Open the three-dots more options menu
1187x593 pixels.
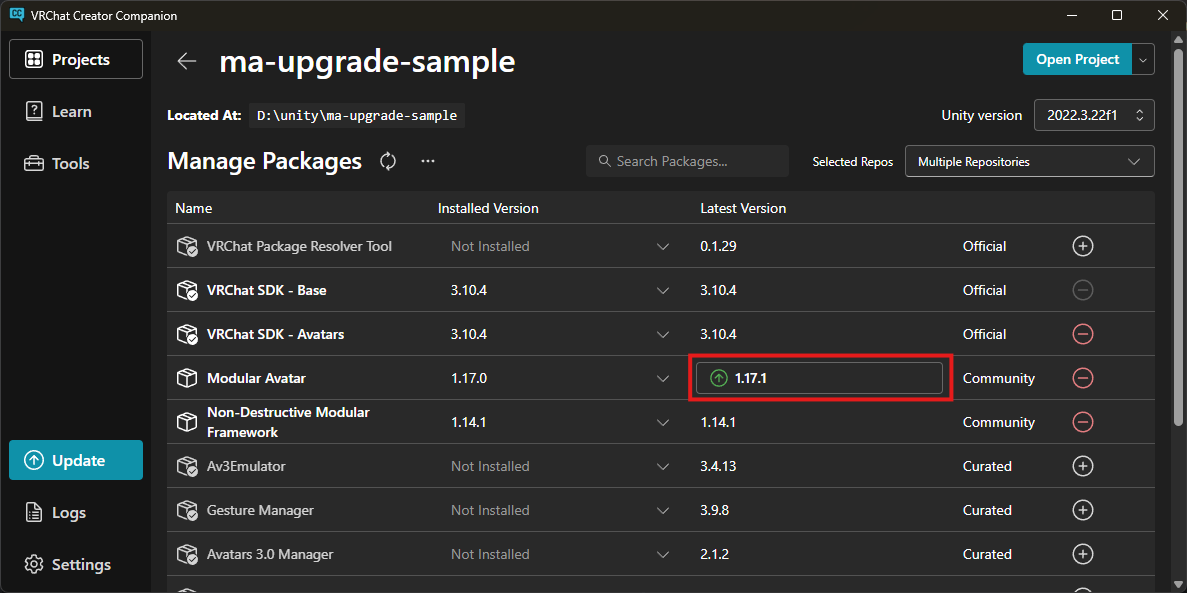pyautogui.click(x=428, y=161)
